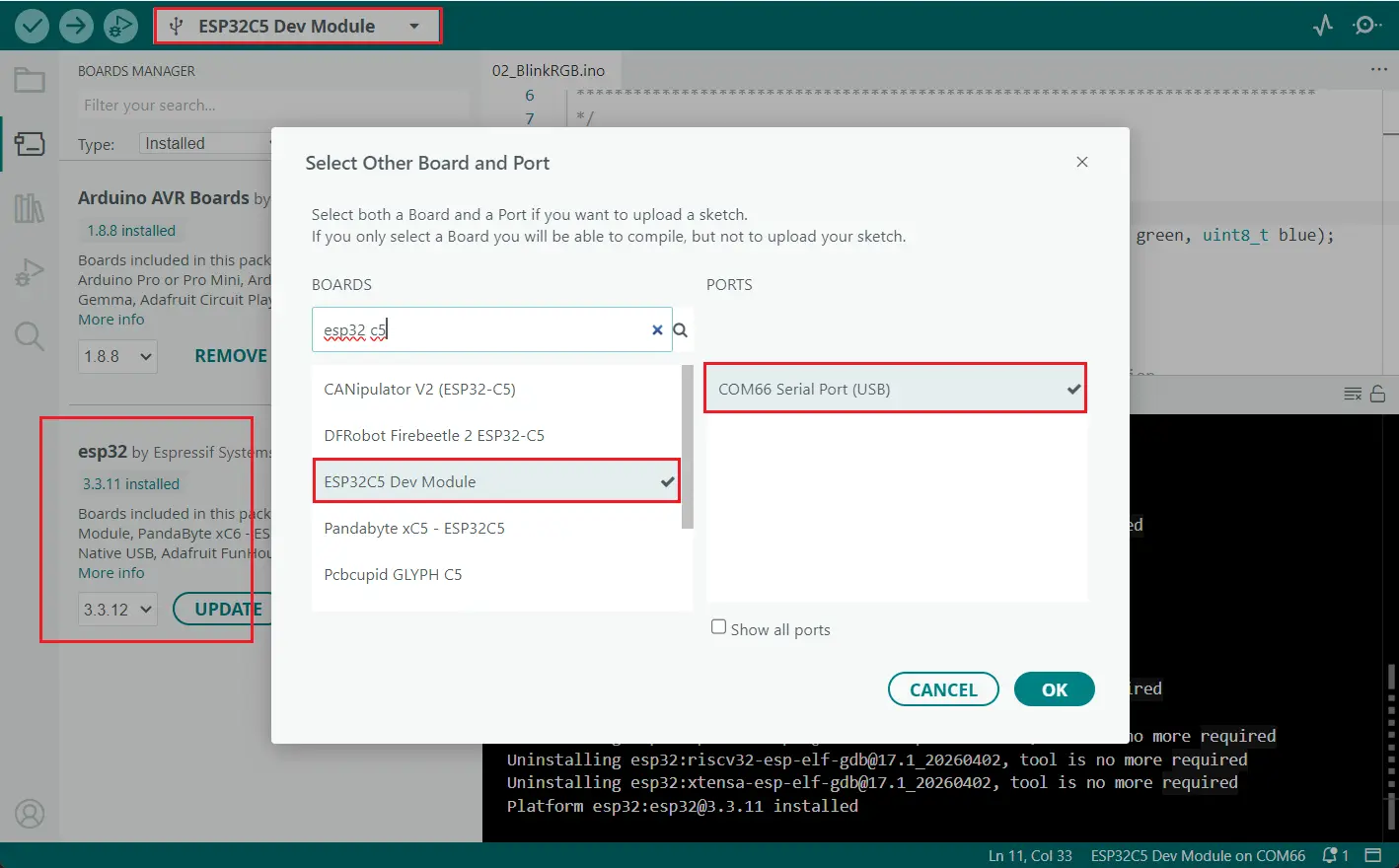Enable the Show all ports checkbox
The image size is (1399, 868).
[719, 627]
